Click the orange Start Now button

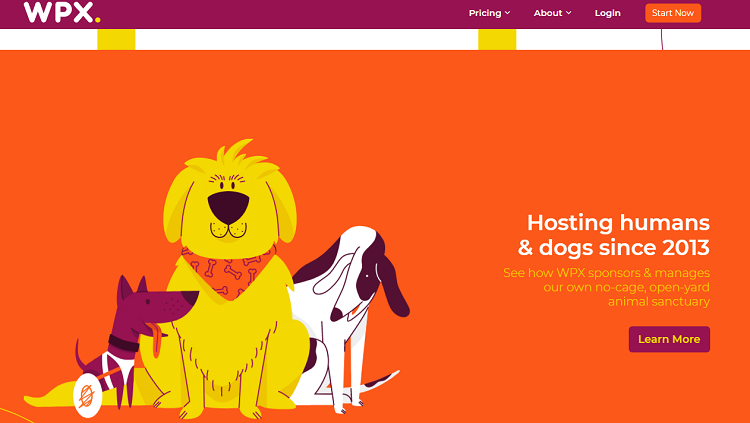pyautogui.click(x=673, y=13)
